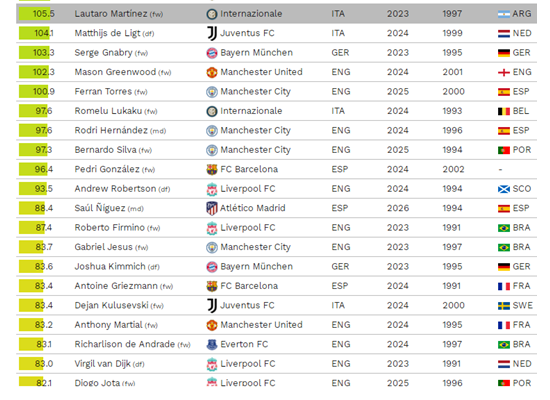Click Manchester United crest next to Mason Greenwood
Image resolution: width=550 pixels, height=400 pixels.
coord(212,72)
